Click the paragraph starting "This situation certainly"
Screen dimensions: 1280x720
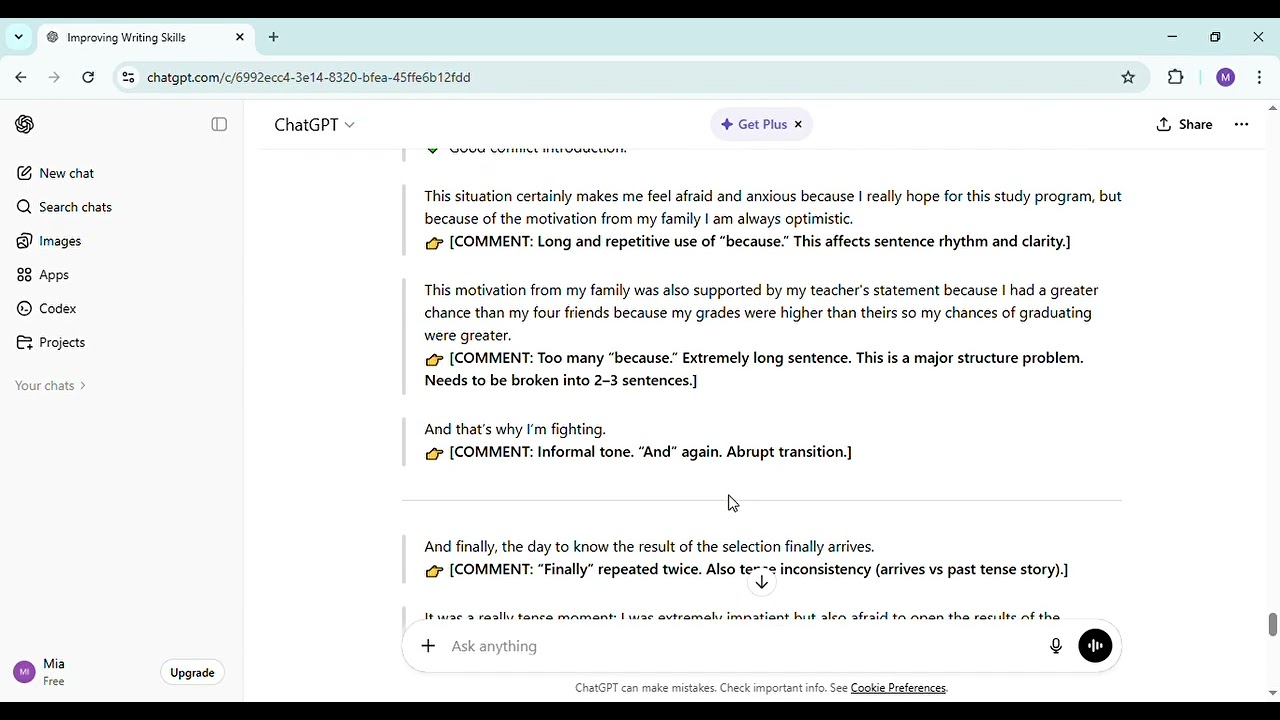tap(773, 207)
